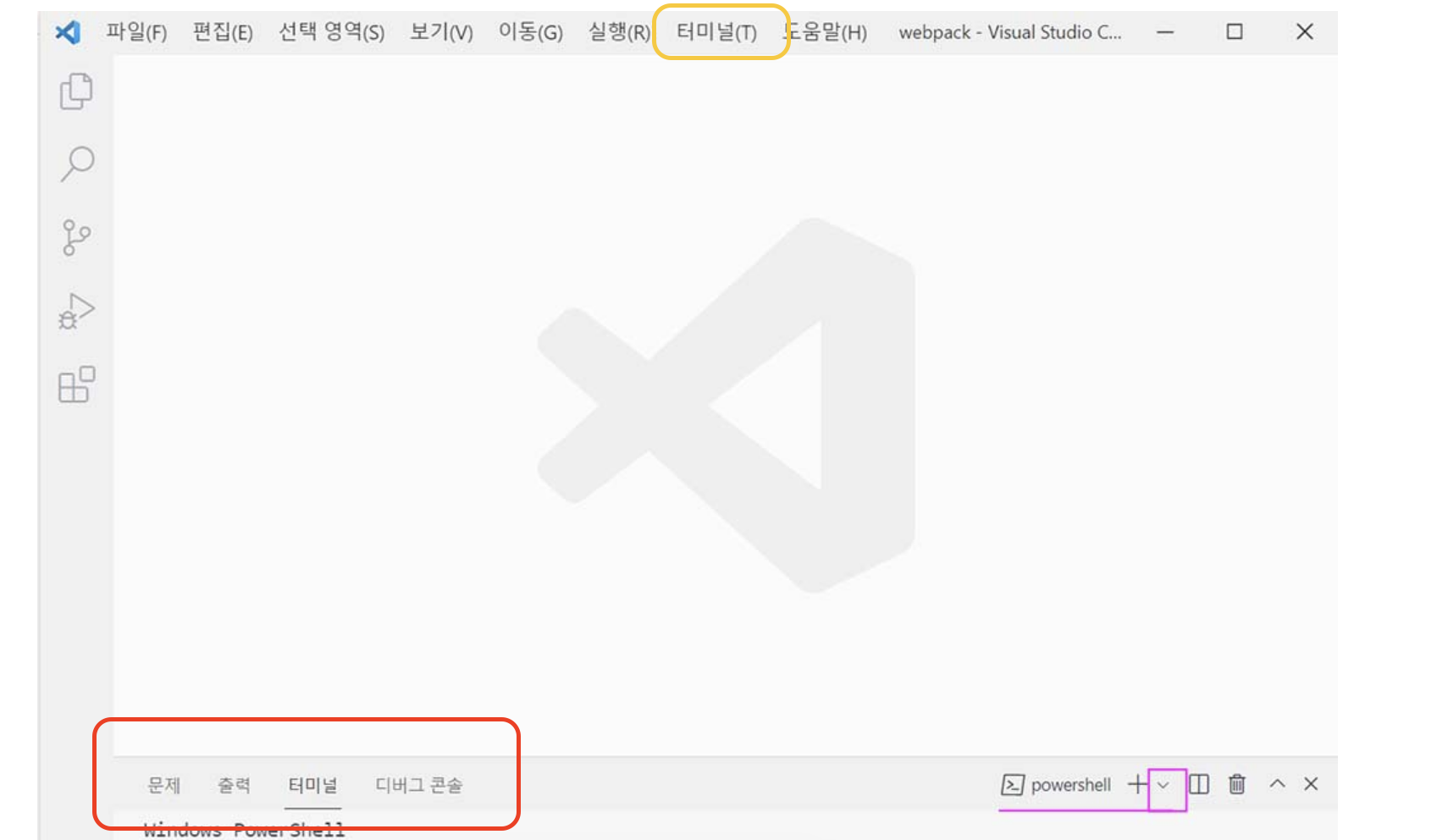Maximize panel size with up chevron

1277,784
